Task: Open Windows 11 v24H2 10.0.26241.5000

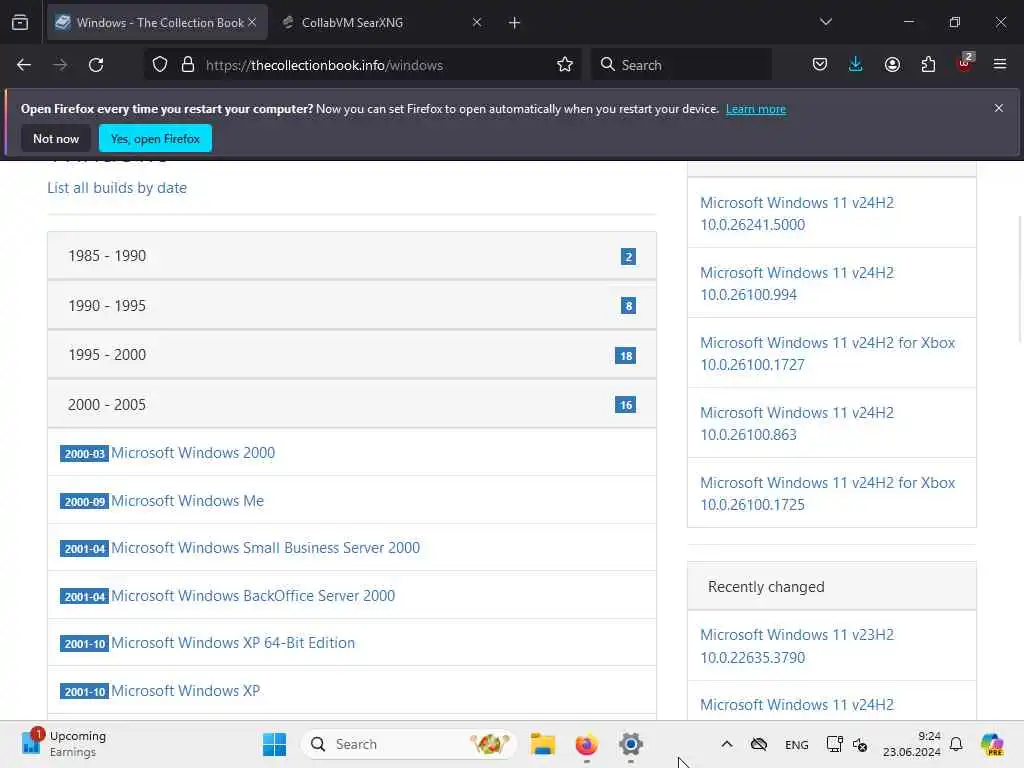Action: point(797,214)
